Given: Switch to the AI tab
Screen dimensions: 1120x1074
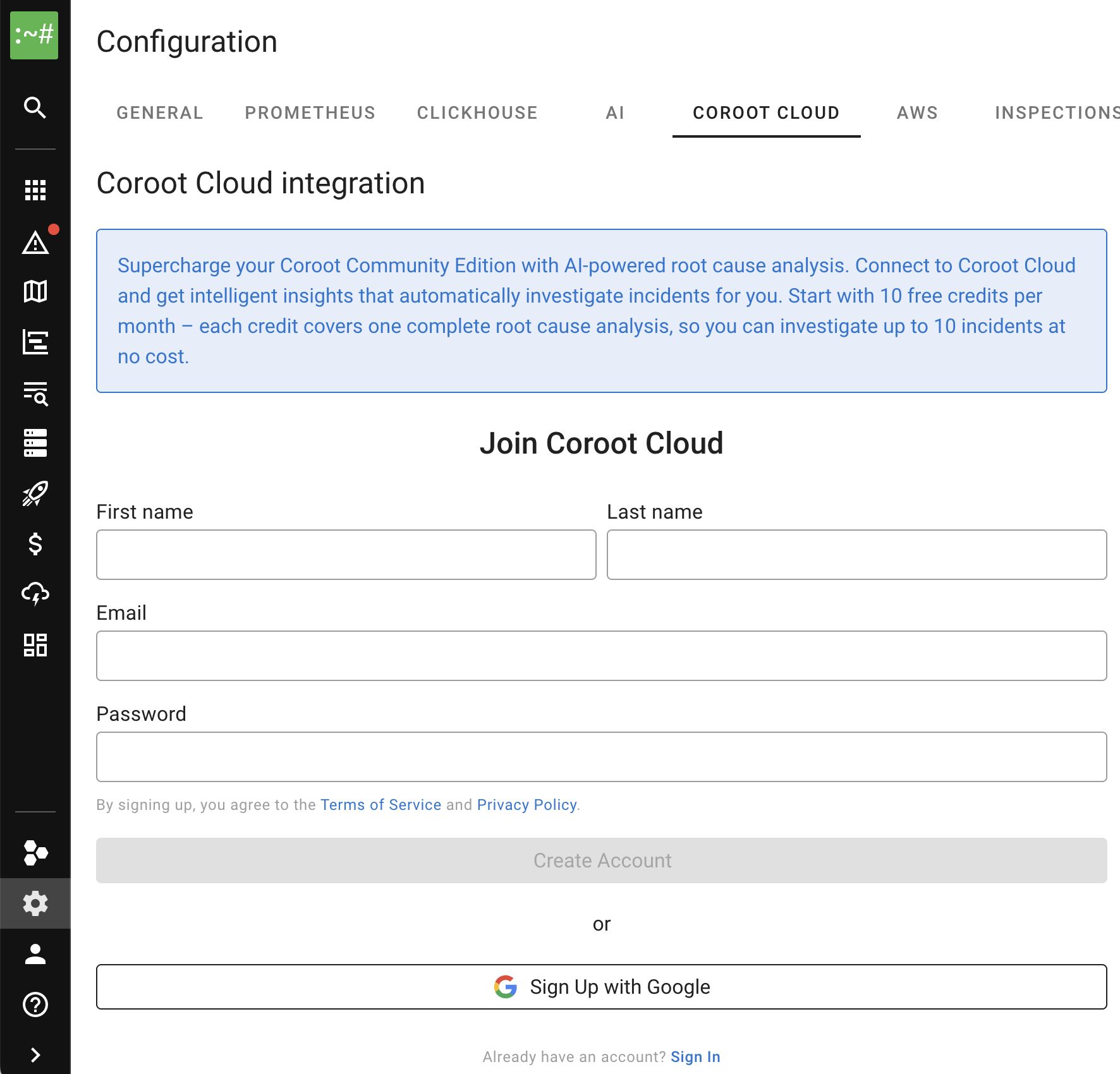Looking at the screenshot, I should coord(615,113).
